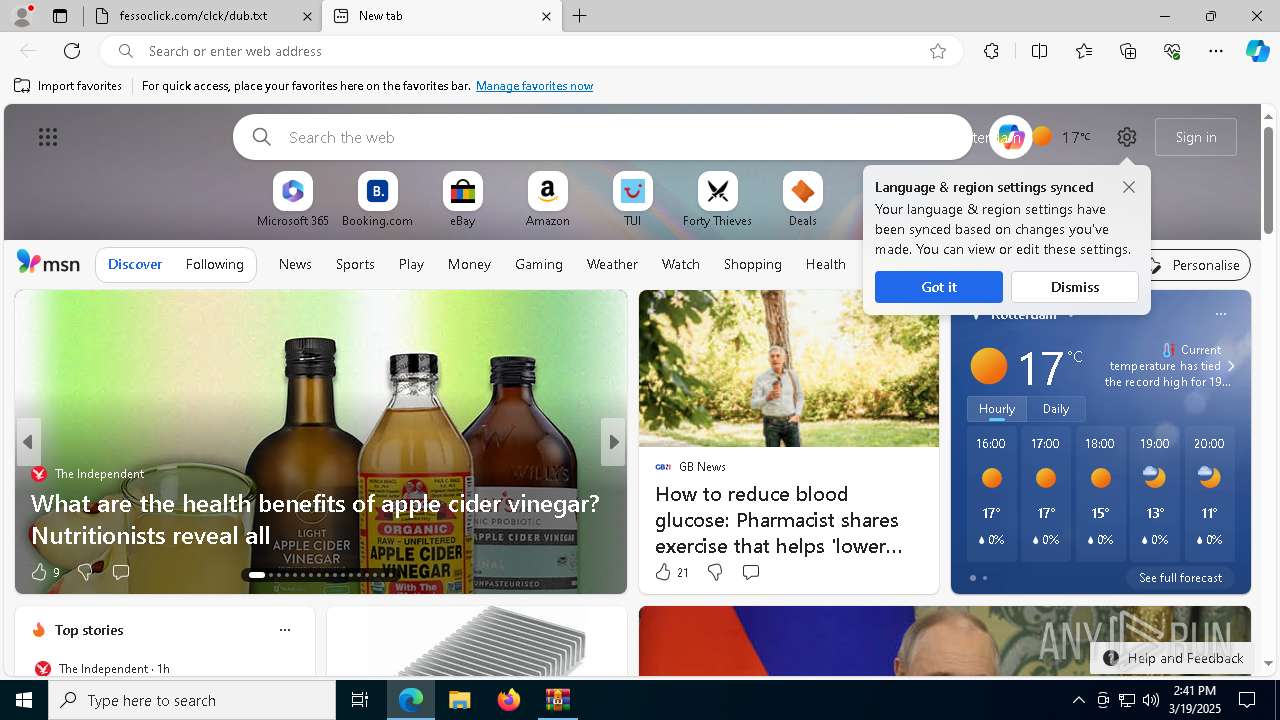The width and height of the screenshot is (1280, 720).
Task: Open Top stories more options ellipsis
Action: coord(285,630)
